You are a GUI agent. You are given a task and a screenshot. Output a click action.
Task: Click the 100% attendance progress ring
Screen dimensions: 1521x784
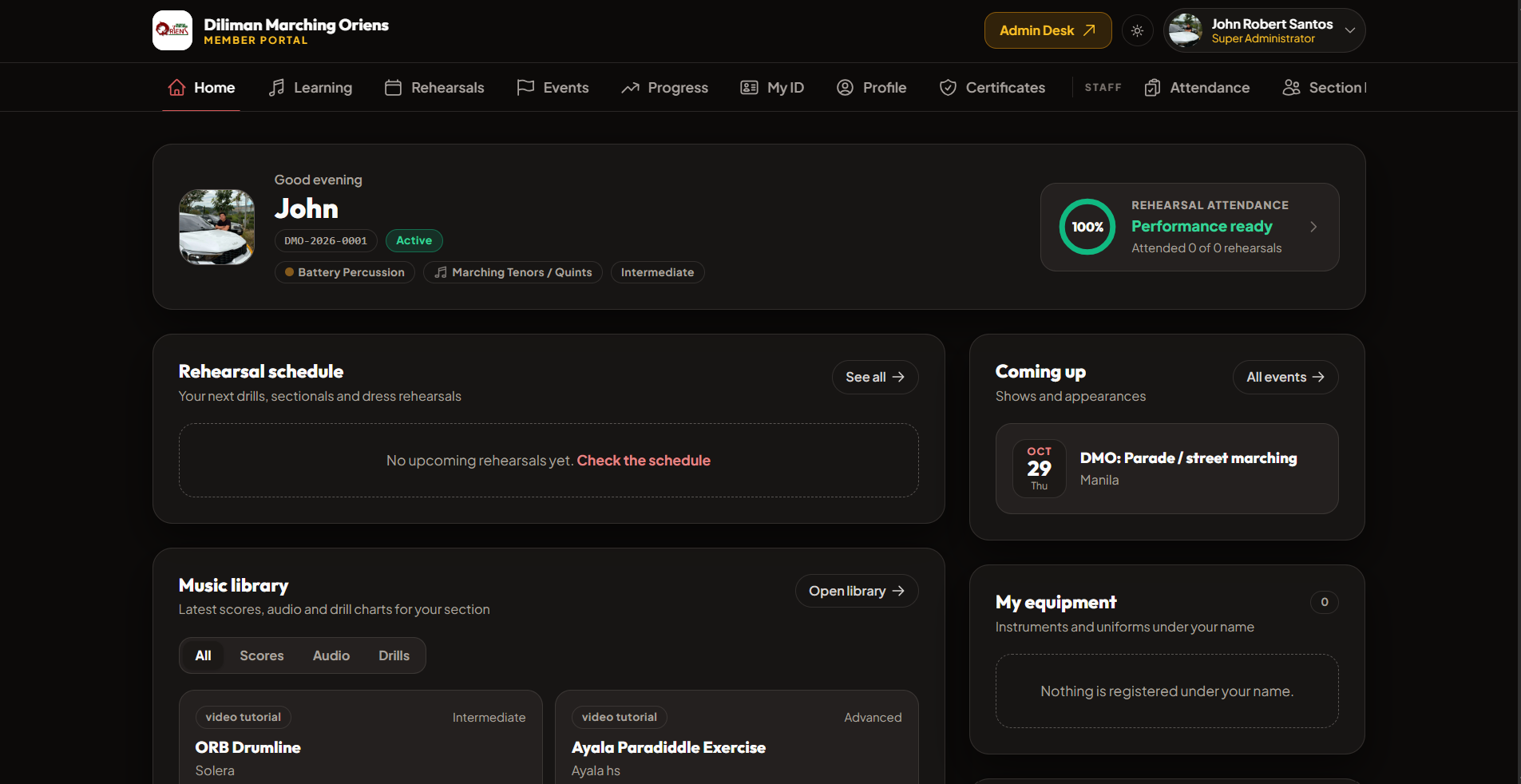tap(1087, 227)
